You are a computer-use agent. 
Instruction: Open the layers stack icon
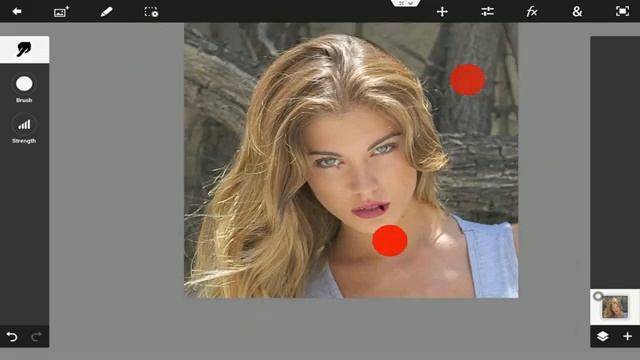coord(603,336)
